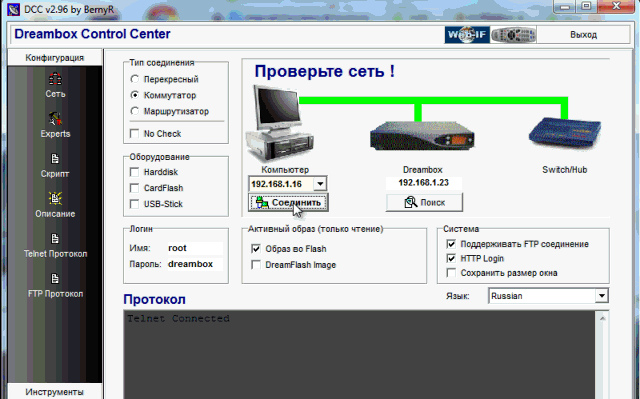Click the Соединить connect button

[x=288, y=202]
